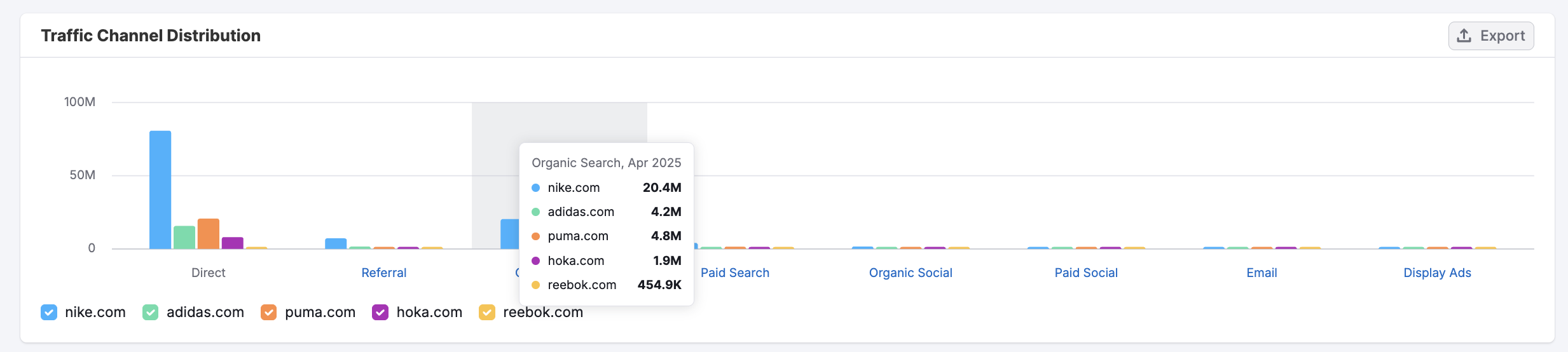Select the Organic Social axis label

[x=910, y=273]
